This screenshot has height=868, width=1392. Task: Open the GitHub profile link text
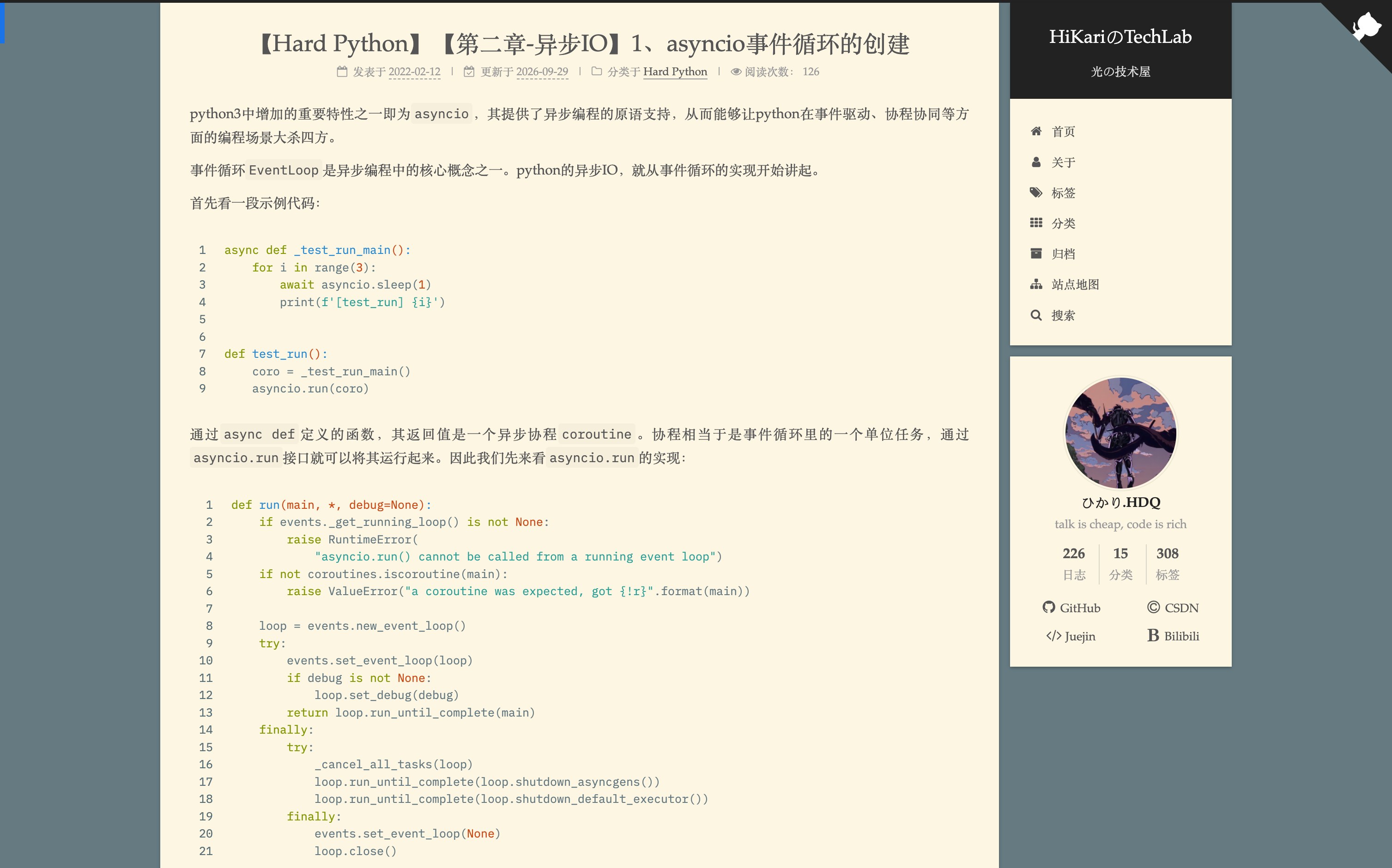(x=1080, y=608)
